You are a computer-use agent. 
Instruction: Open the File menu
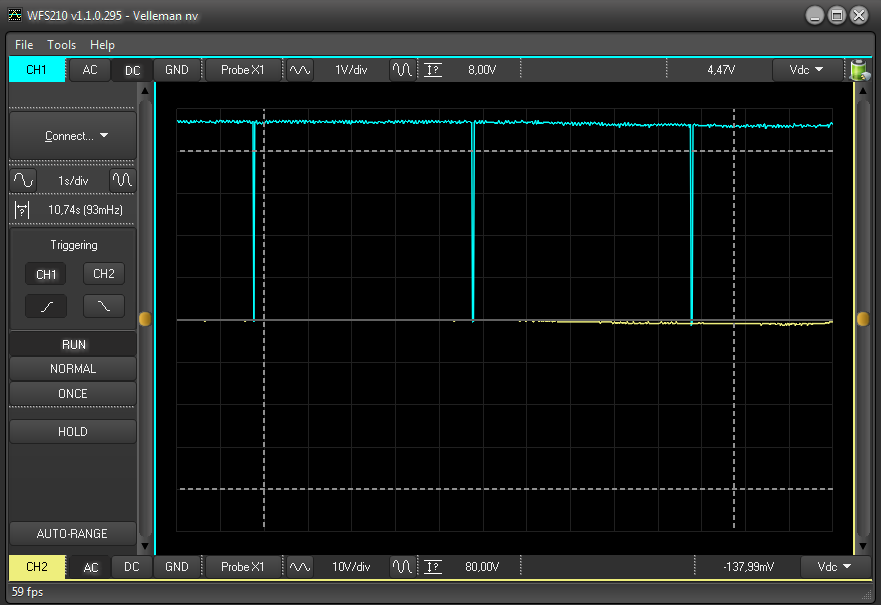tap(24, 45)
